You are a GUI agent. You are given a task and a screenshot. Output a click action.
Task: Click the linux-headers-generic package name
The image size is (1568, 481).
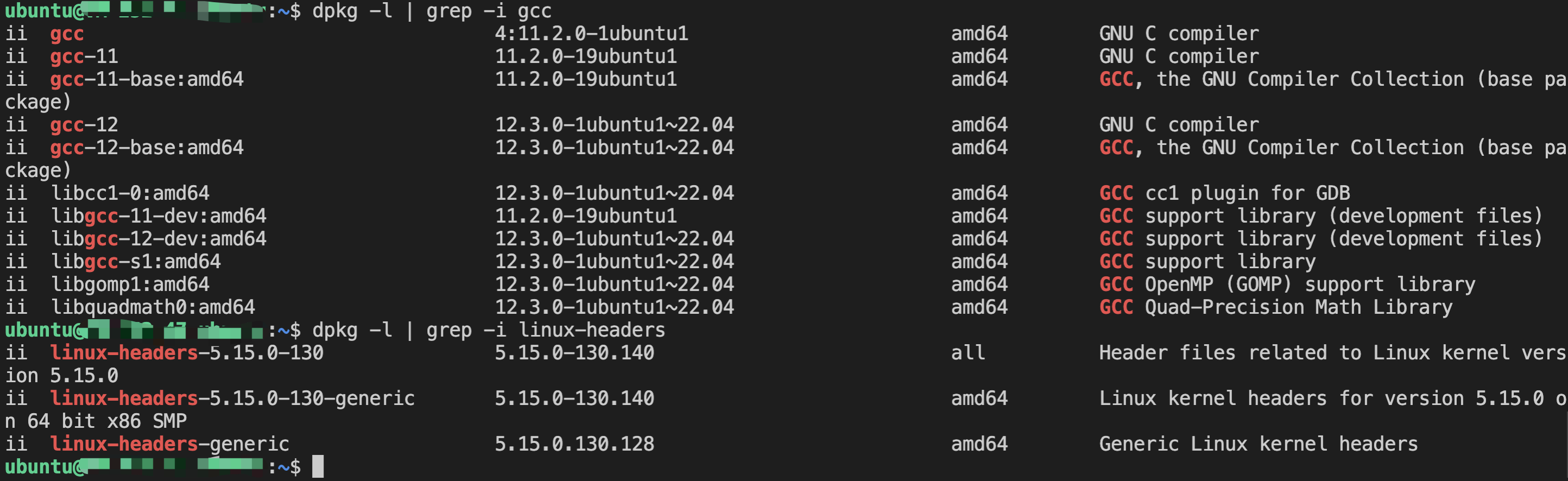(x=169, y=444)
